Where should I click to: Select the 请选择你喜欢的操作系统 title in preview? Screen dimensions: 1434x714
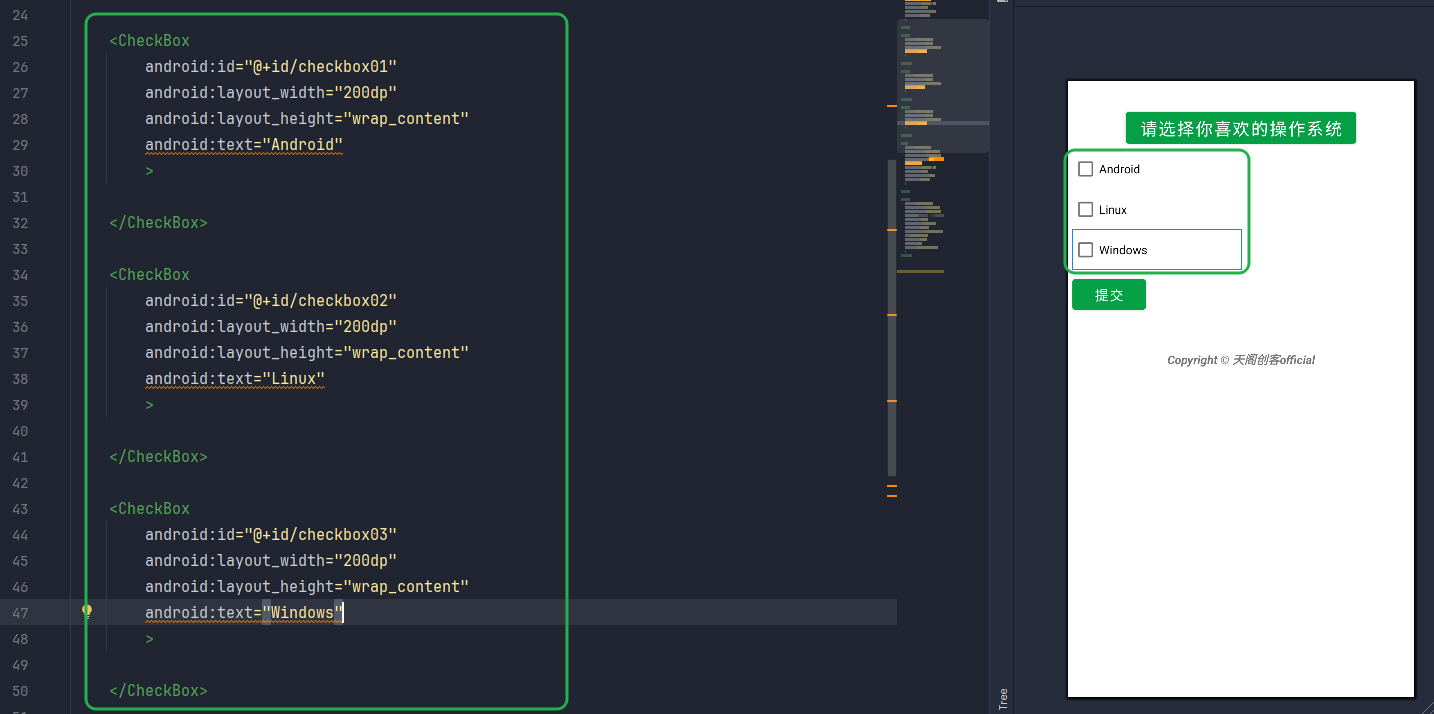(1241, 128)
